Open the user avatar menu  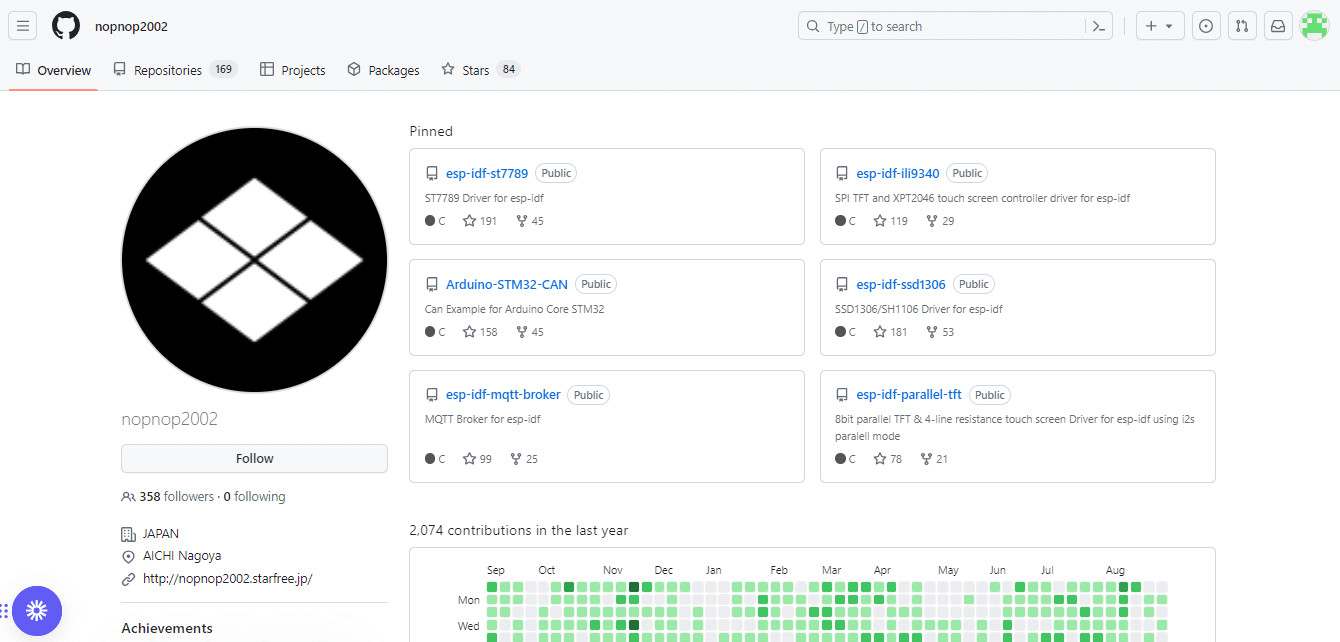(x=1314, y=26)
